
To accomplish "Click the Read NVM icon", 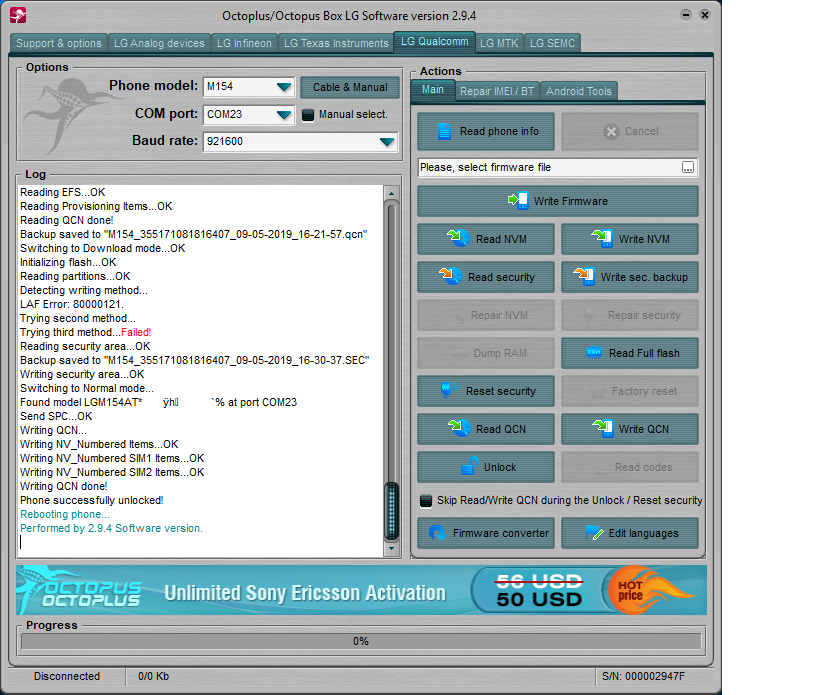I will tap(458, 239).
